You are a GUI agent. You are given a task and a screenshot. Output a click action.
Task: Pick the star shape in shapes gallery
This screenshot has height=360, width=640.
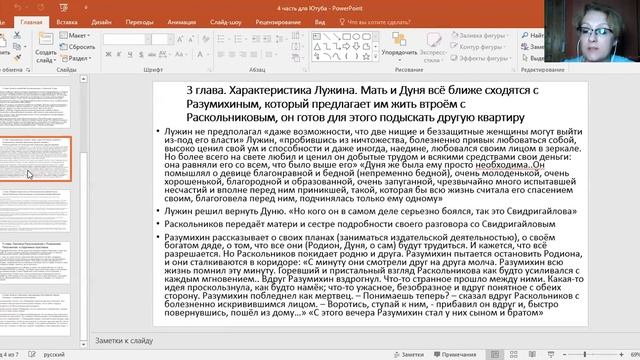pos(366,57)
